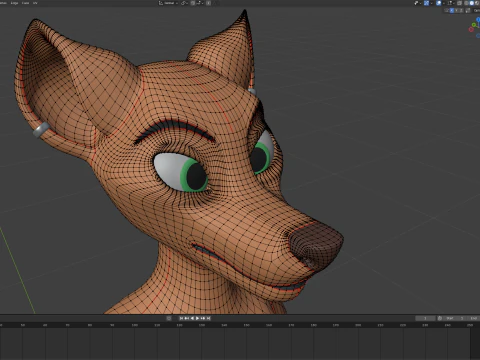Jump to the previous keyframe

(187, 318)
